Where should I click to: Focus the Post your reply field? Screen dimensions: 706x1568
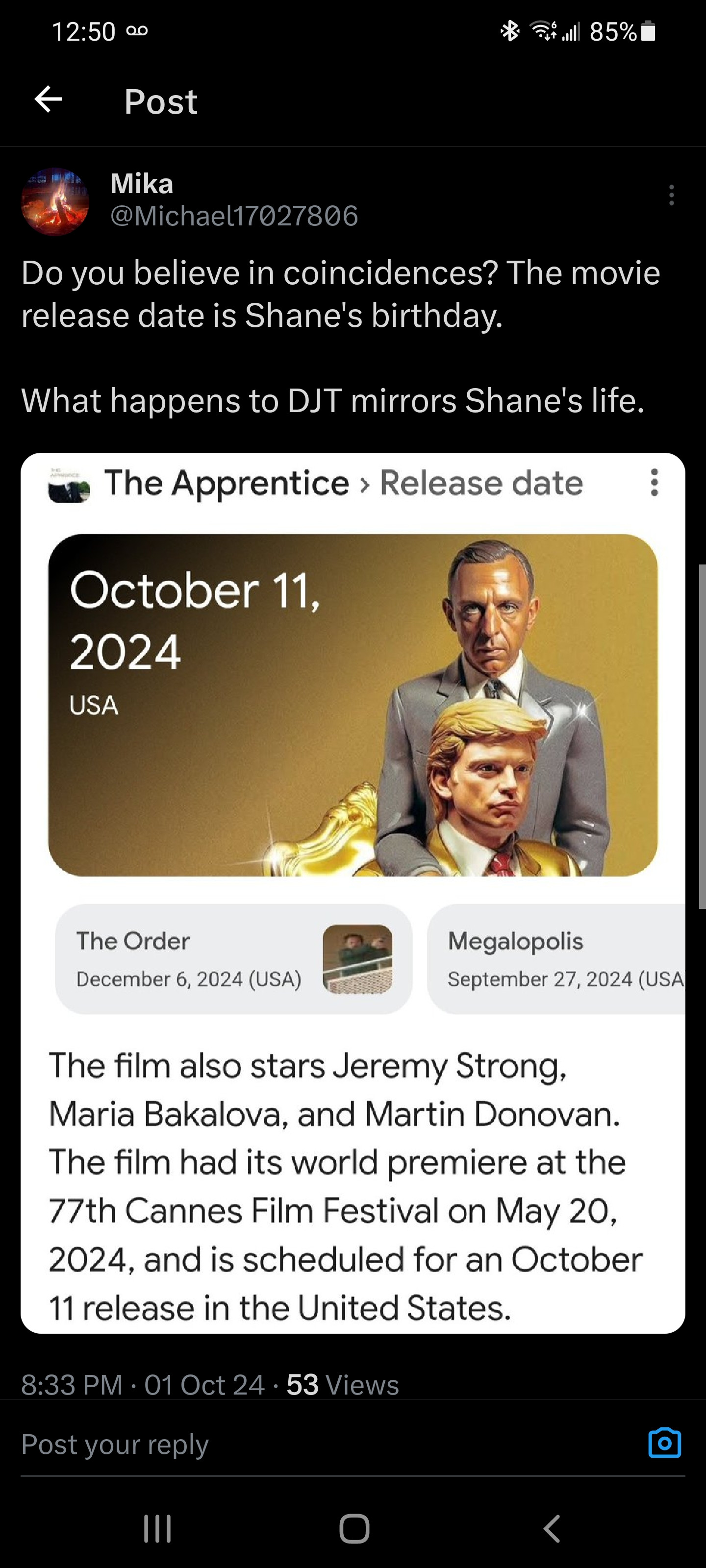329,1444
